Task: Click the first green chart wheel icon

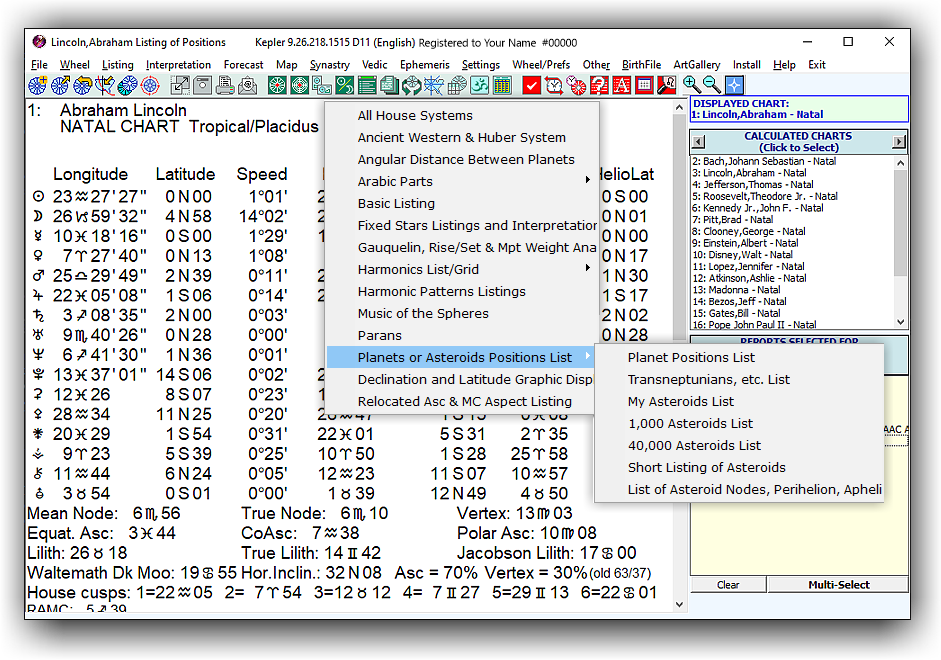Action: coord(277,86)
